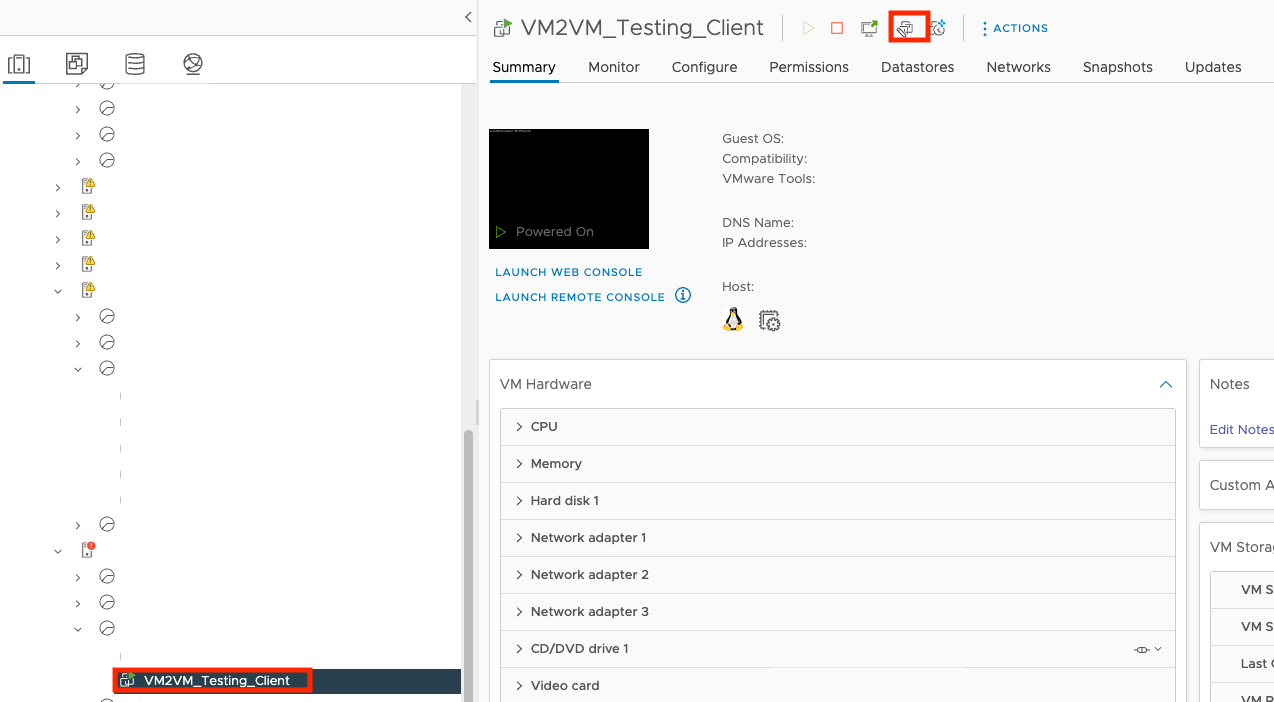
Task: Select the Storage inventory view icon
Action: tap(135, 64)
